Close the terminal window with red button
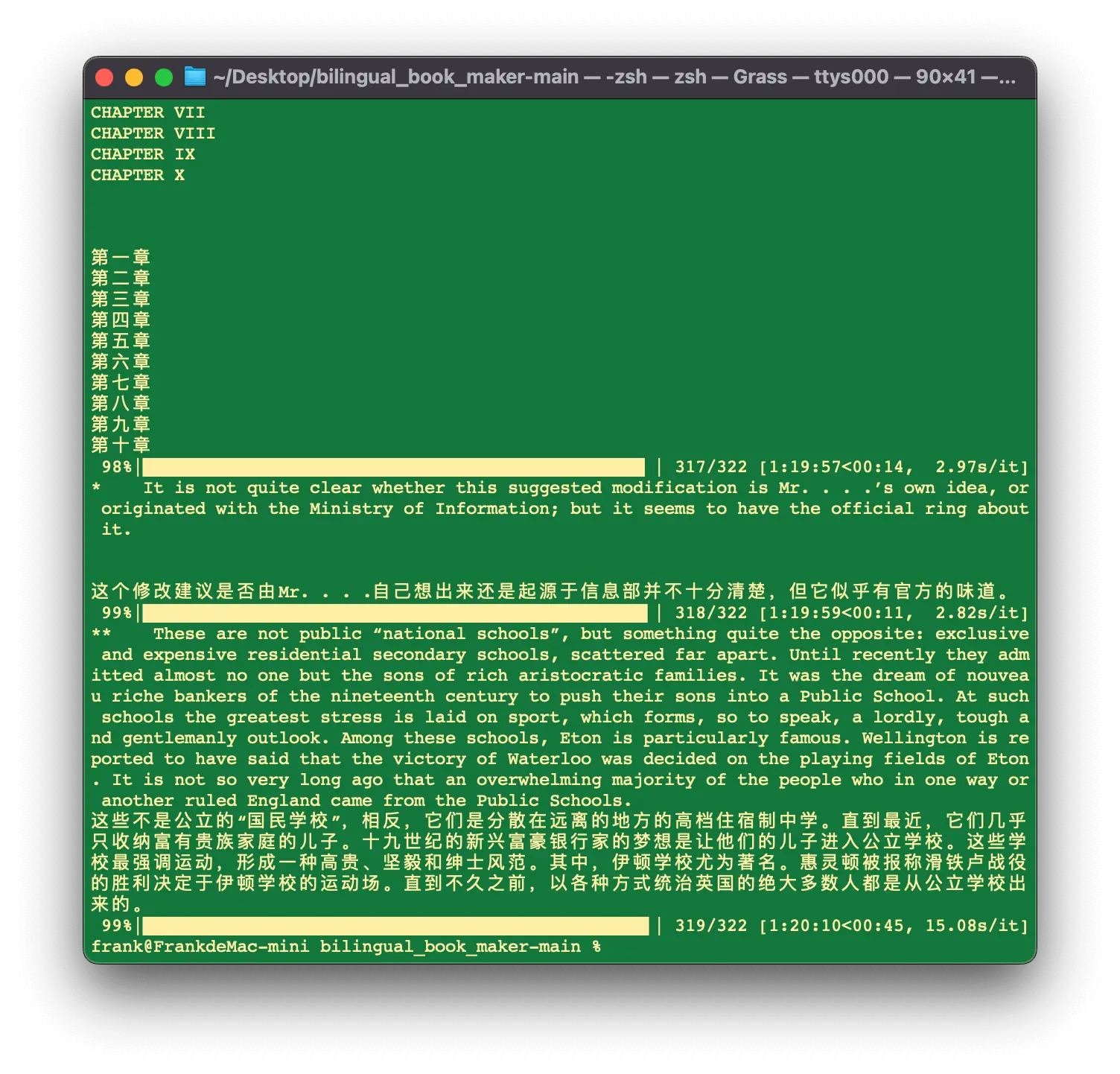Image resolution: width=1120 pixels, height=1074 pixels. point(105,77)
